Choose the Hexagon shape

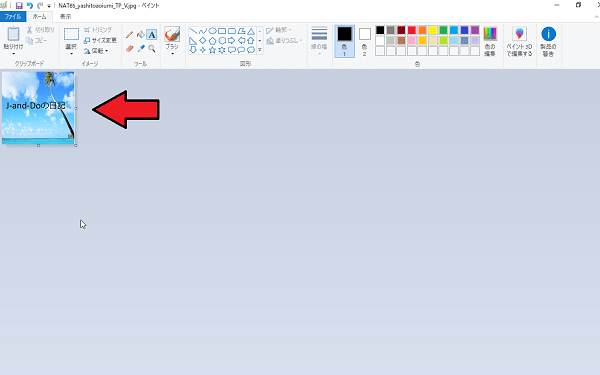pos(222,41)
